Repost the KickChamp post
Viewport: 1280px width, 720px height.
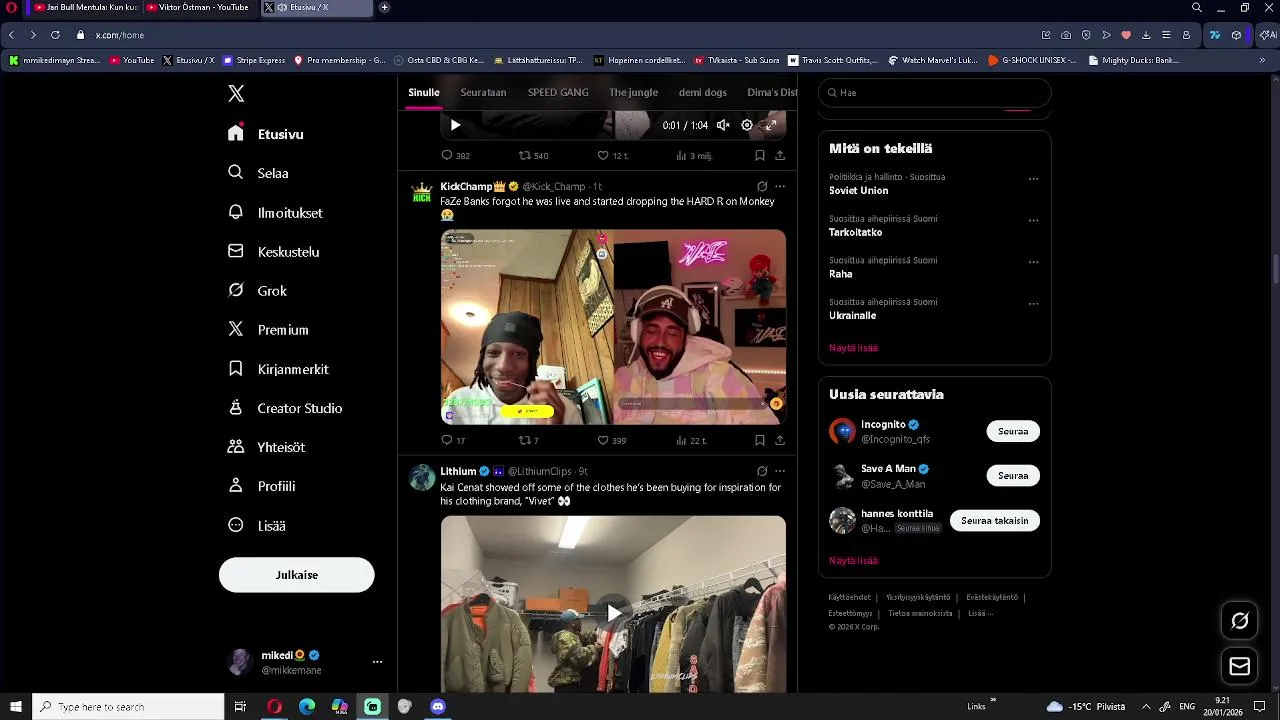pos(528,440)
